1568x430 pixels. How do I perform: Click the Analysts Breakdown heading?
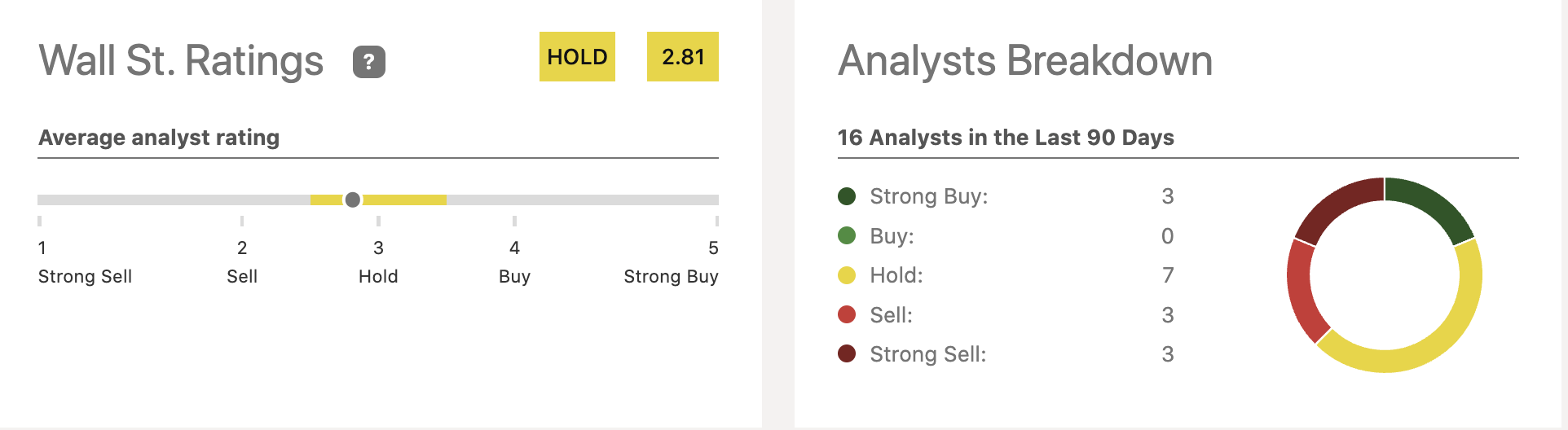tap(1025, 61)
